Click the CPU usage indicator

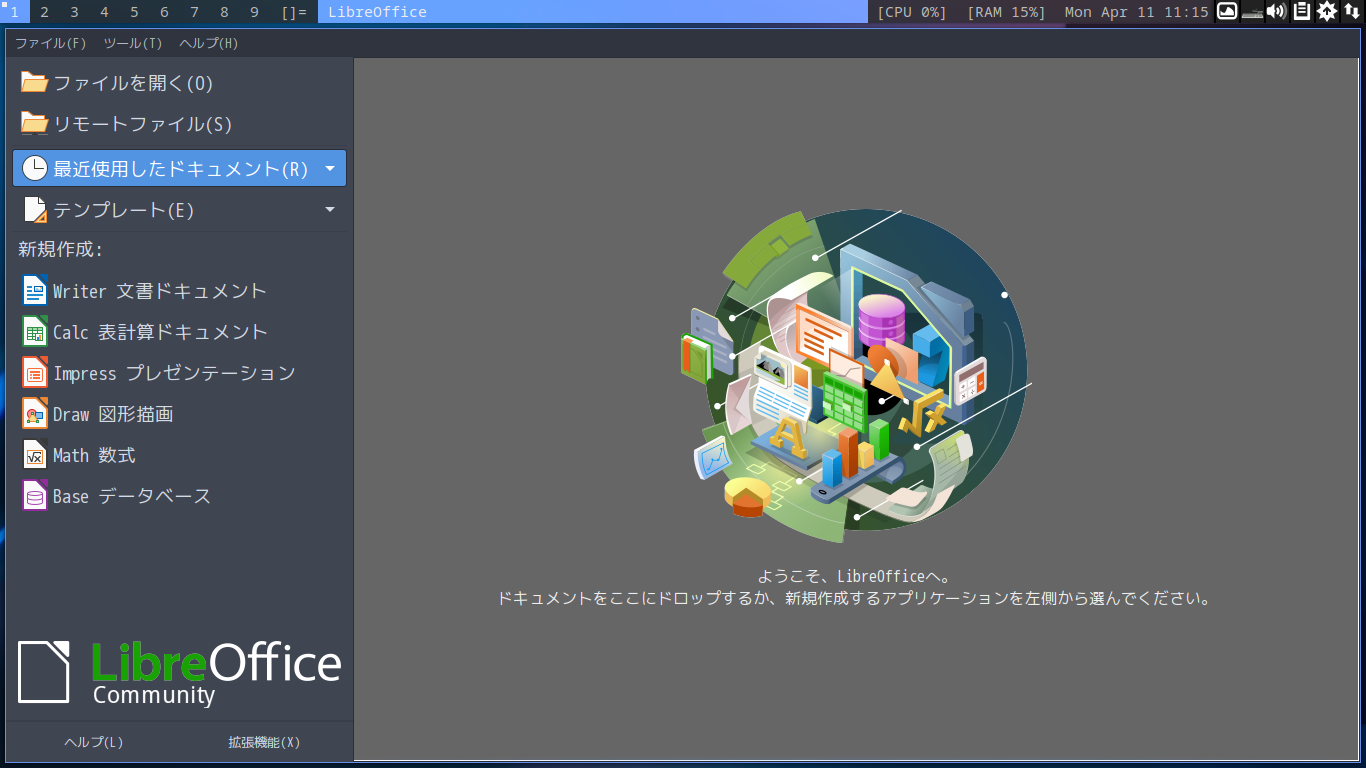click(x=912, y=12)
